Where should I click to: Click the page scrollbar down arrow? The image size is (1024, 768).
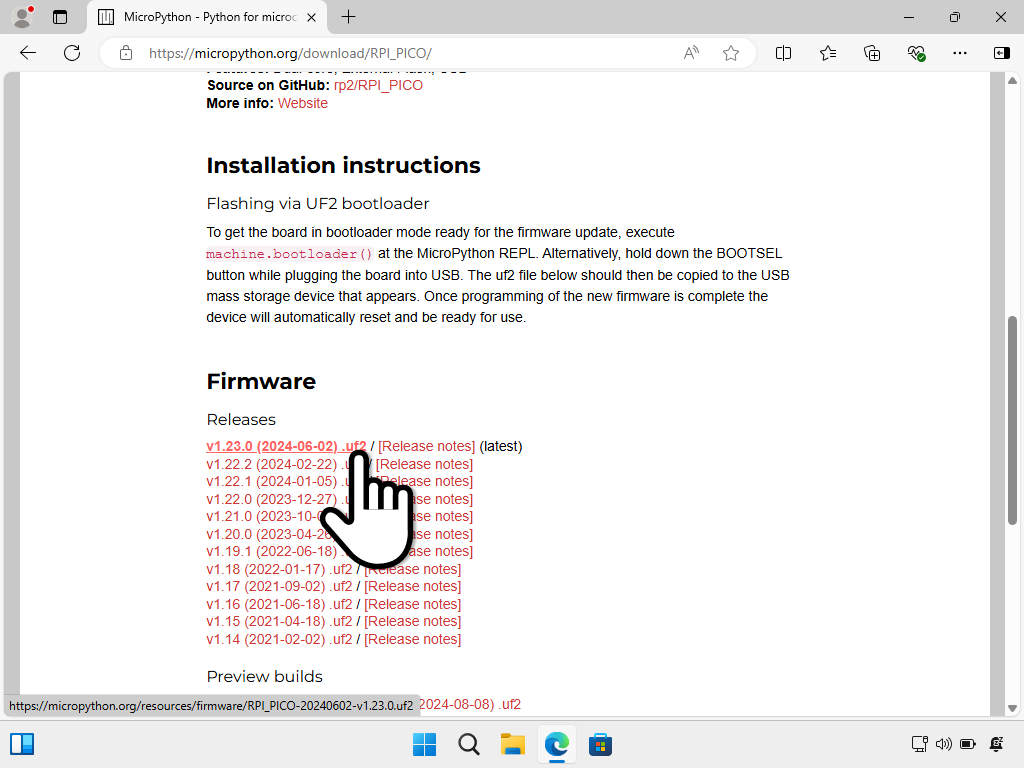[x=1012, y=708]
